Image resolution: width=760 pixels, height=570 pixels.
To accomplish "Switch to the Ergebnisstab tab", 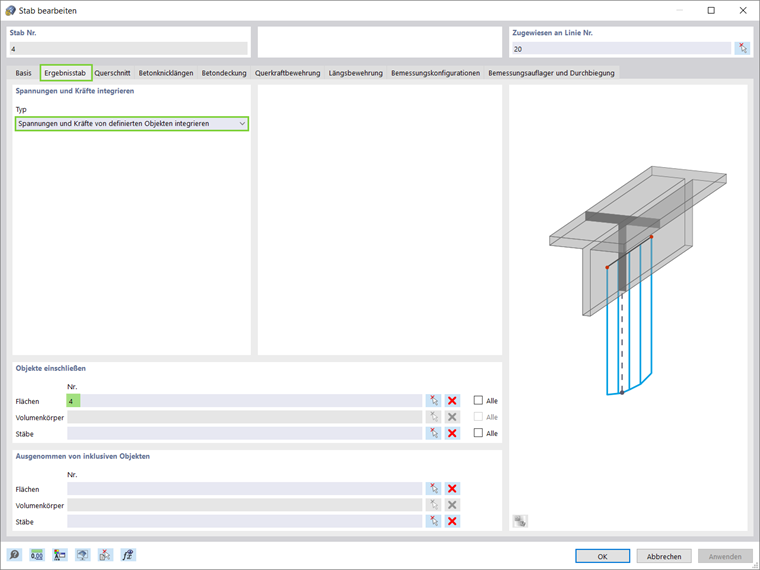I will coord(65,73).
